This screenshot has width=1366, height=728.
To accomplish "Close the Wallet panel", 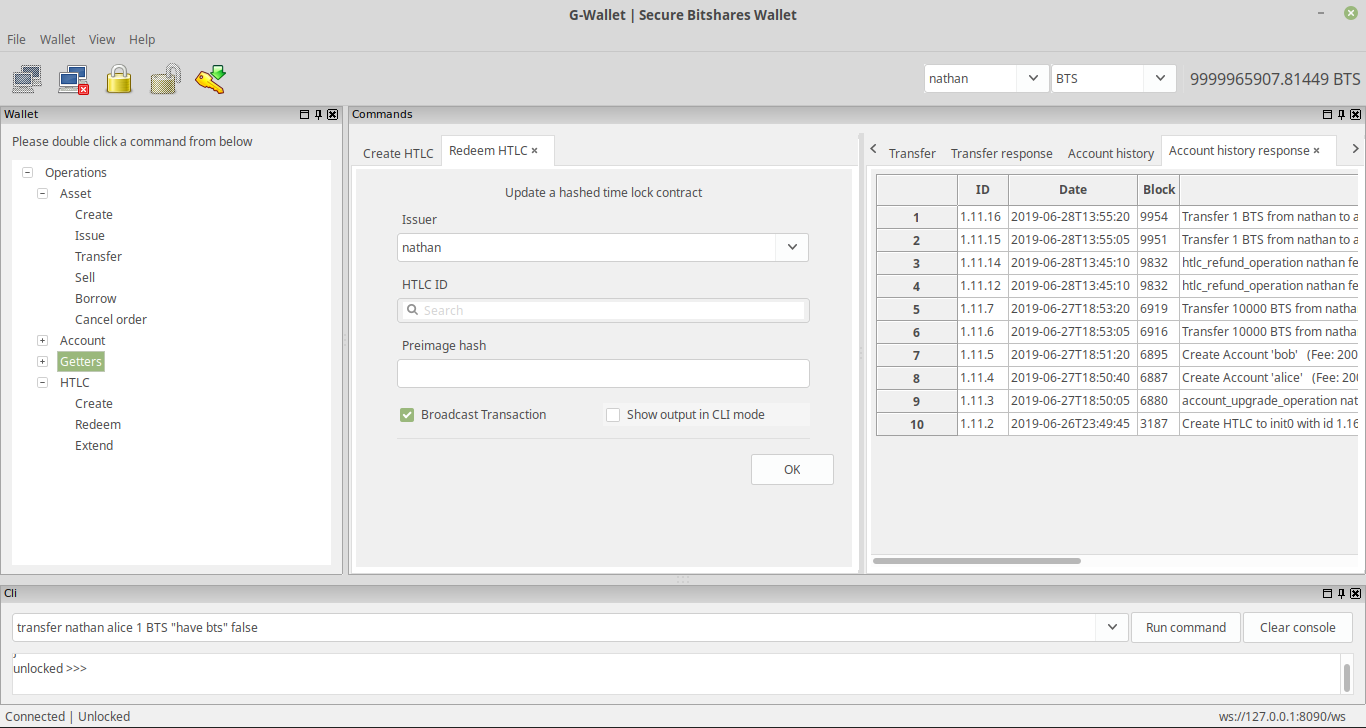I will pyautogui.click(x=333, y=115).
